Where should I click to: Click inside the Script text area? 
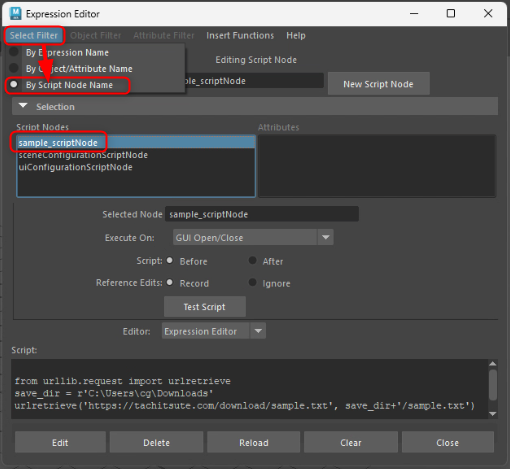point(250,389)
